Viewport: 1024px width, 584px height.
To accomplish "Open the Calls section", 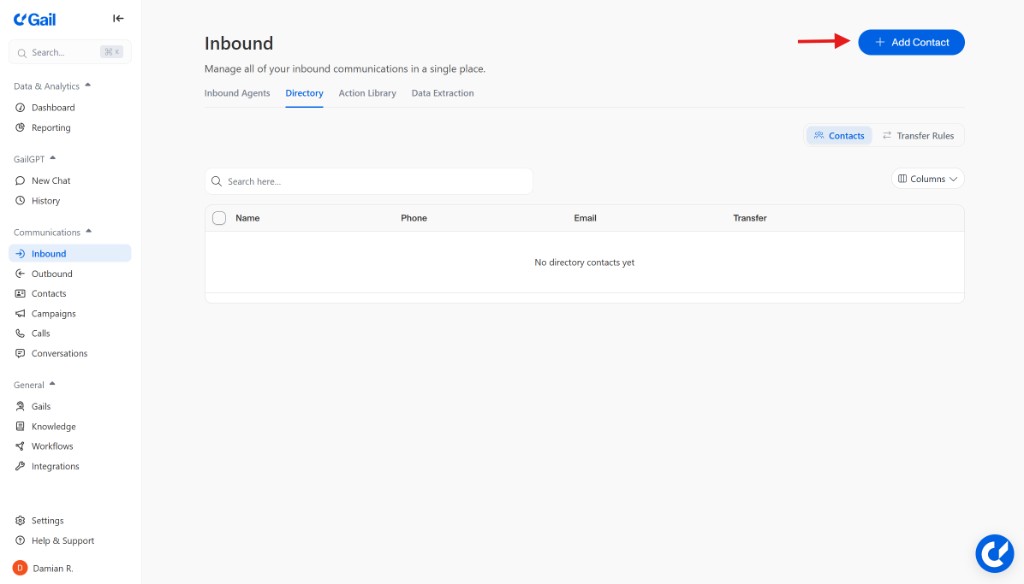I will [x=40, y=333].
